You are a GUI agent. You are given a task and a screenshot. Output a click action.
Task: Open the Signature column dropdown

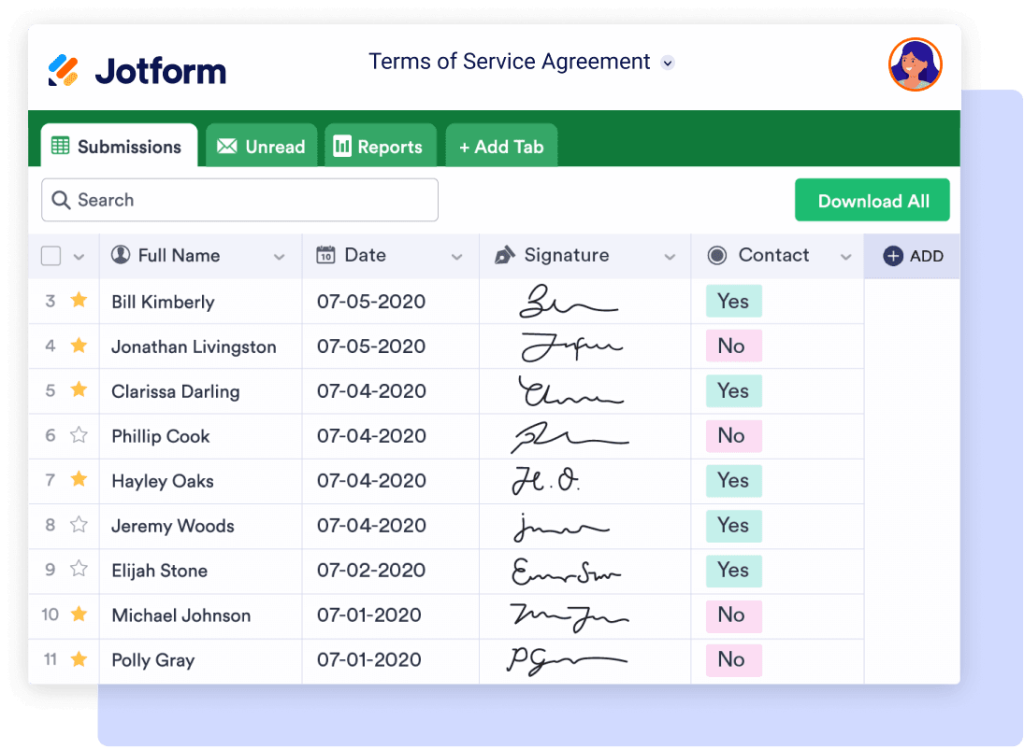669,257
